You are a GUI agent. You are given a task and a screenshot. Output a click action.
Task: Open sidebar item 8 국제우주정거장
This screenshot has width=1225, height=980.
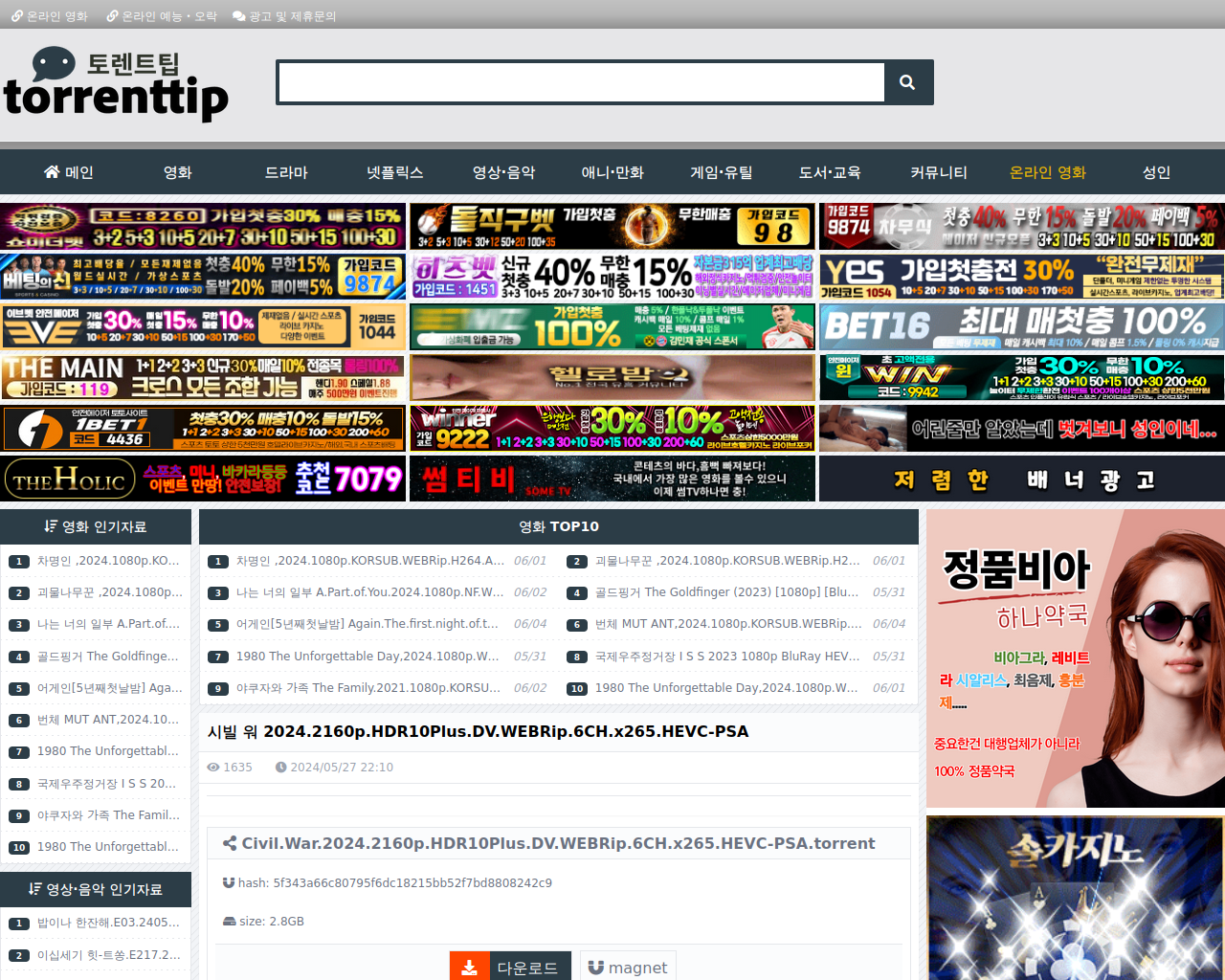pos(106,784)
